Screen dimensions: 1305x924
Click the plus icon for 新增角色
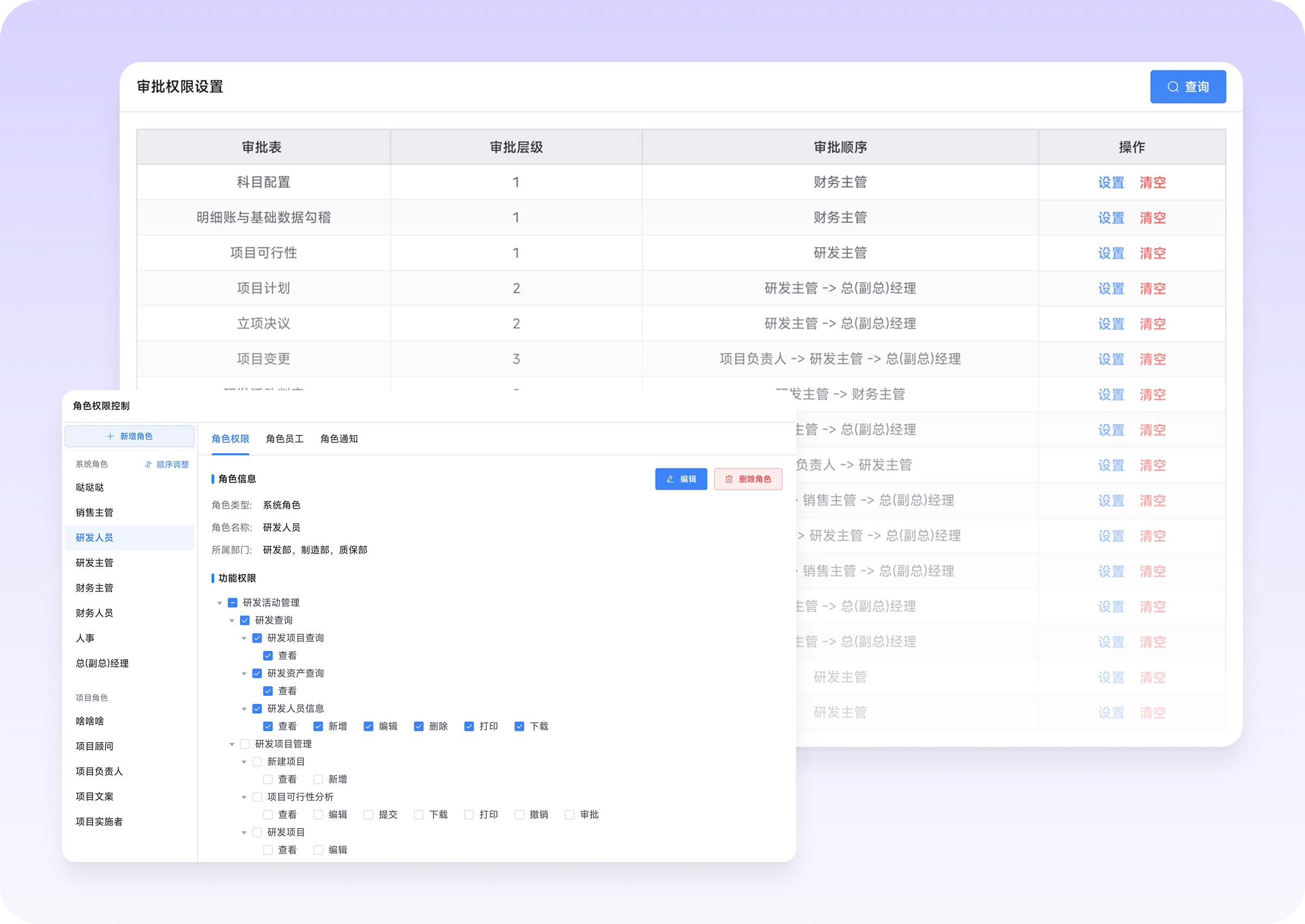(x=110, y=436)
